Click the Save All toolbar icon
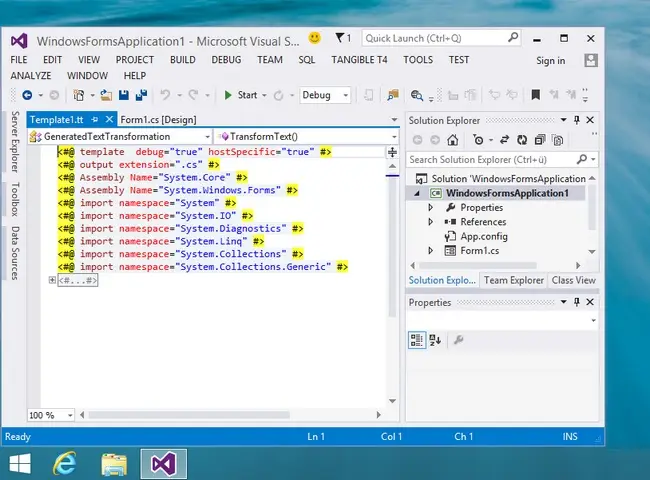Viewport: 650px width, 480px height. tap(140, 95)
